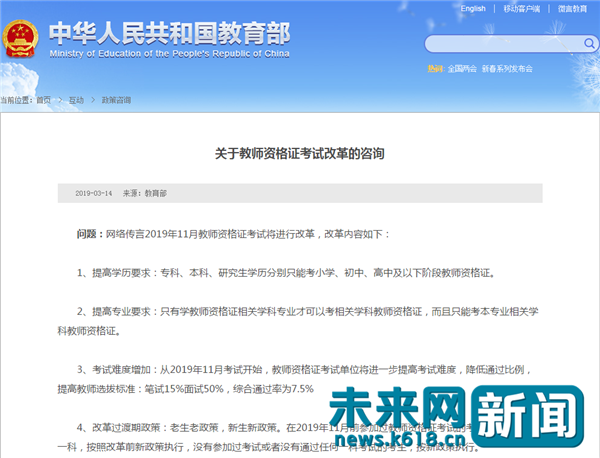Click the paragraph starting 4、改革过渡期政策
The width and height of the screenshot is (600, 458).
268,437
